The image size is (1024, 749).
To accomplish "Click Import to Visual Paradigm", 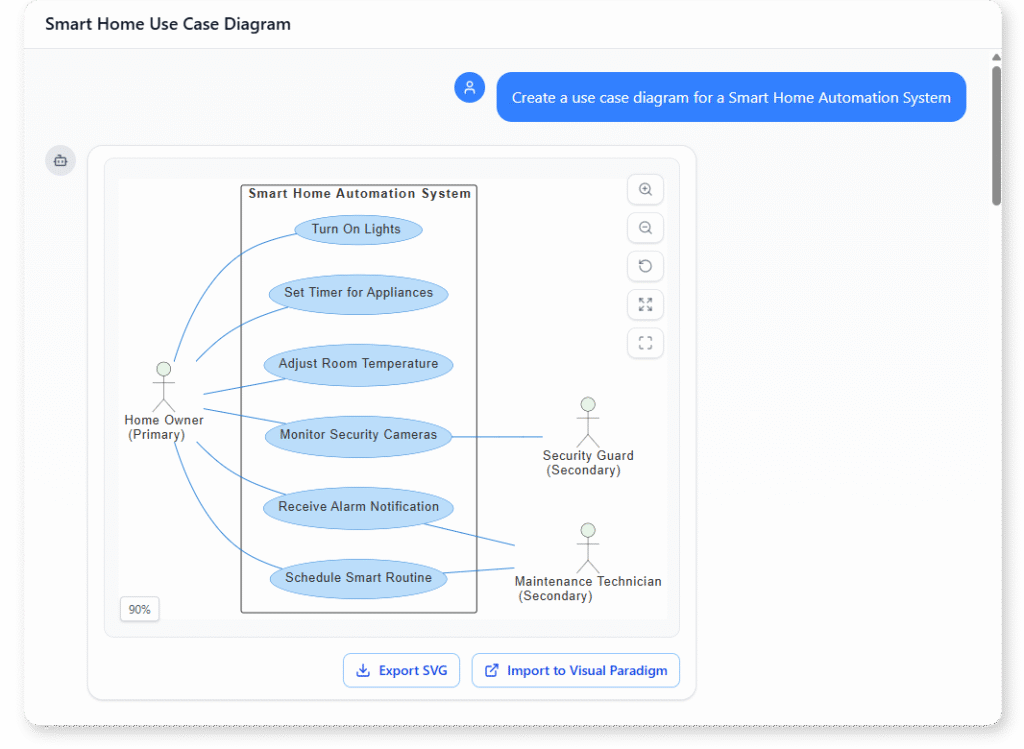I will point(575,670).
